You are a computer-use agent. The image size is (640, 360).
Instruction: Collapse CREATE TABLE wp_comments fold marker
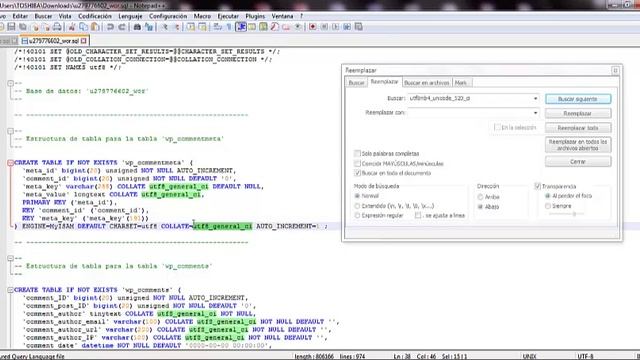click(x=10, y=290)
